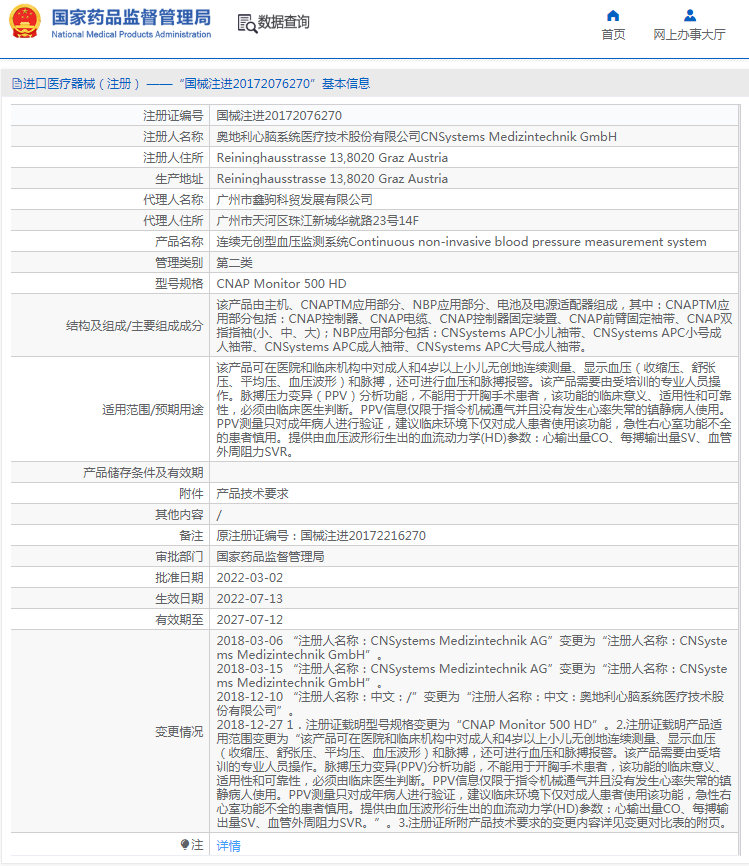Select registration number 国械注进20172076270 value
Viewport: 749px width, 866px height.
279,115
